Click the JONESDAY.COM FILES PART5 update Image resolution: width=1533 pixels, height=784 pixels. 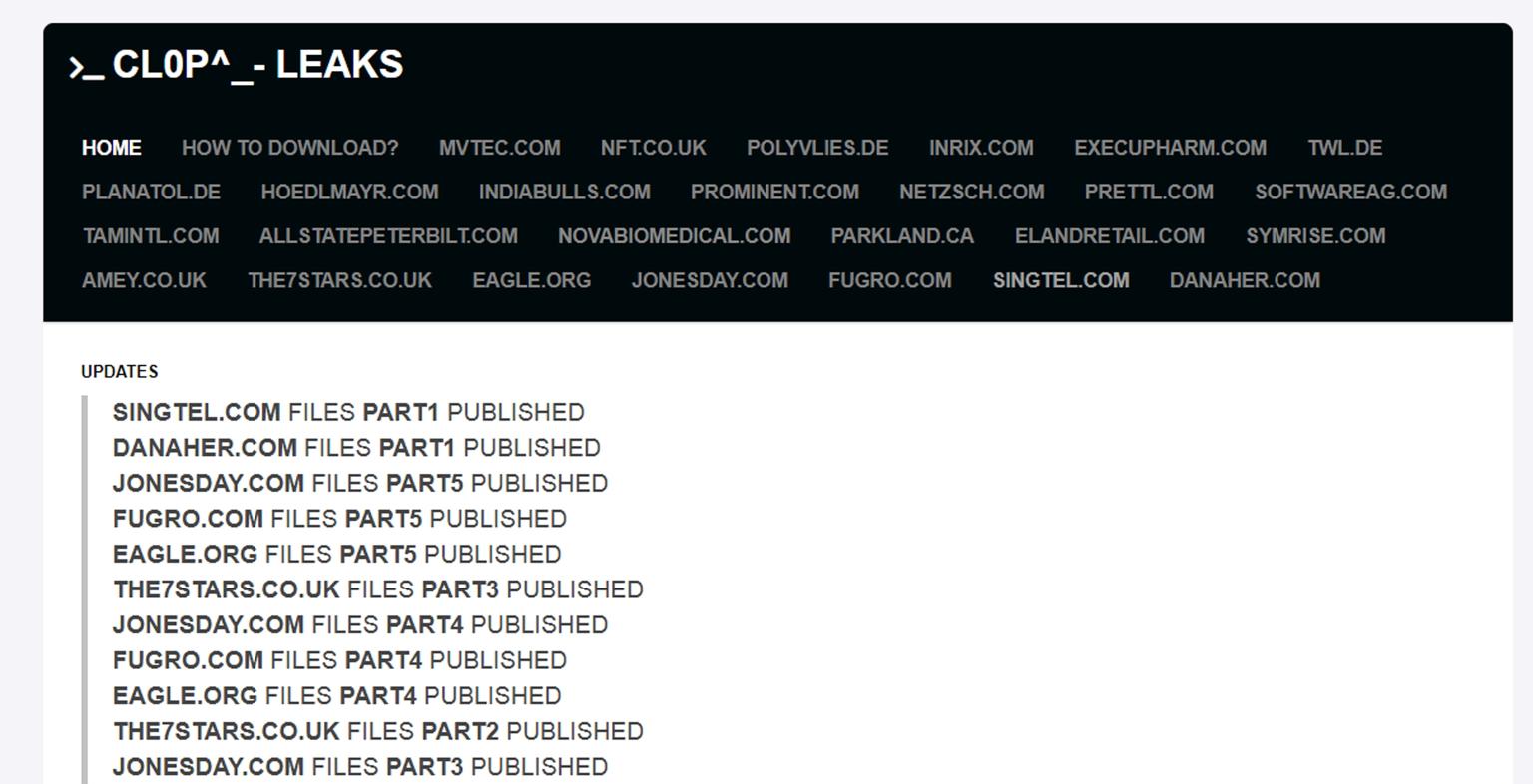coord(359,483)
